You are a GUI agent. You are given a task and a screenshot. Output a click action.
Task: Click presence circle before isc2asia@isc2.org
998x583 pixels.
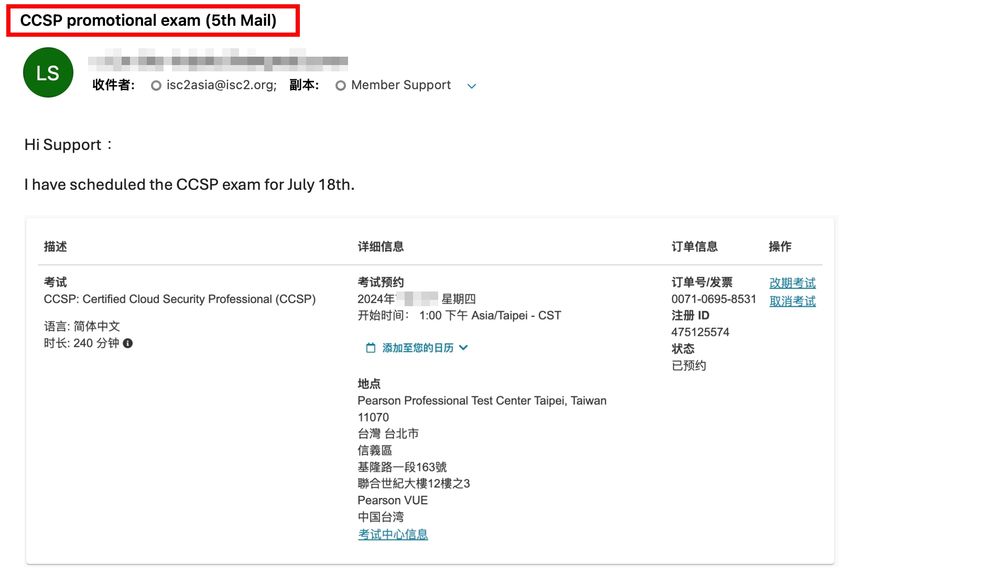(156, 86)
